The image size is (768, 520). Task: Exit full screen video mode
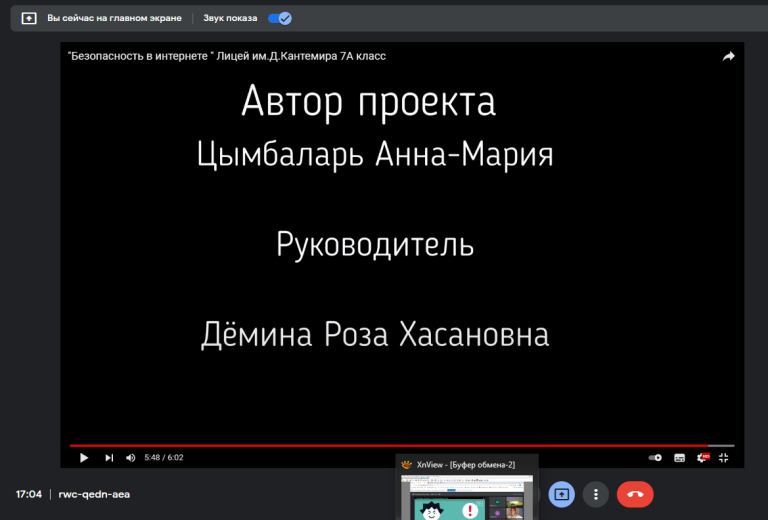723,458
